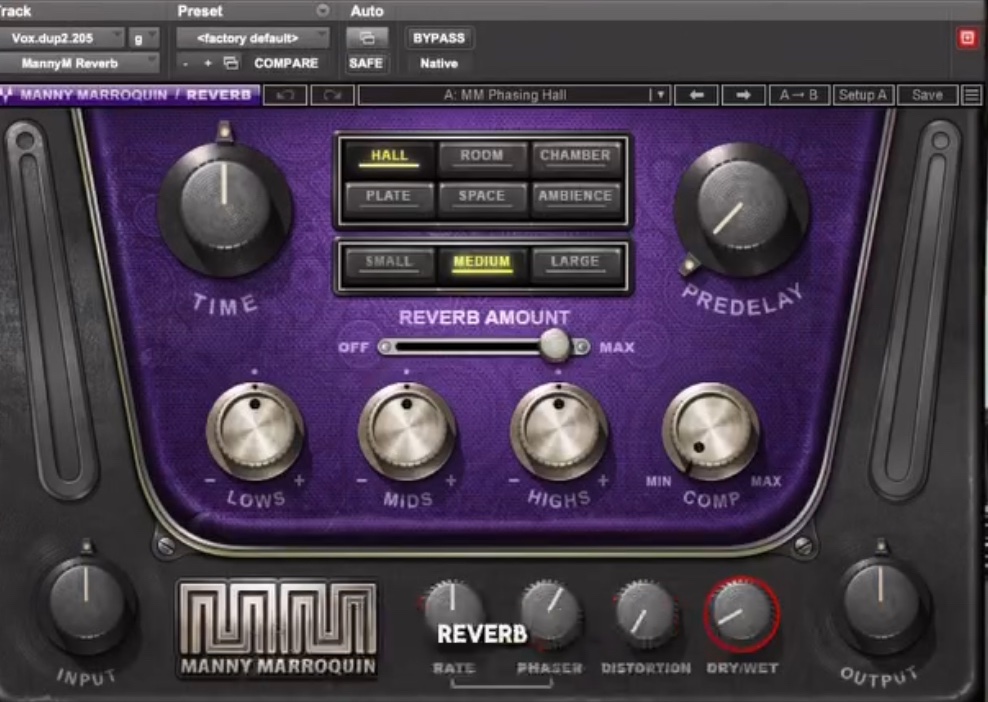Viewport: 988px width, 702px height.
Task: Click the HIGHS EQ knob
Action: pos(559,432)
